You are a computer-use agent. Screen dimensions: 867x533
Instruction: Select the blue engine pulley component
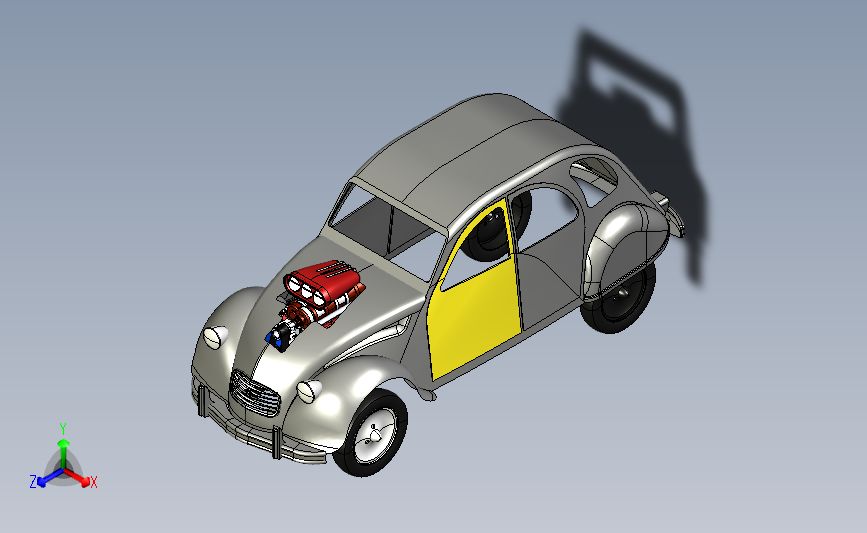[x=278, y=337]
